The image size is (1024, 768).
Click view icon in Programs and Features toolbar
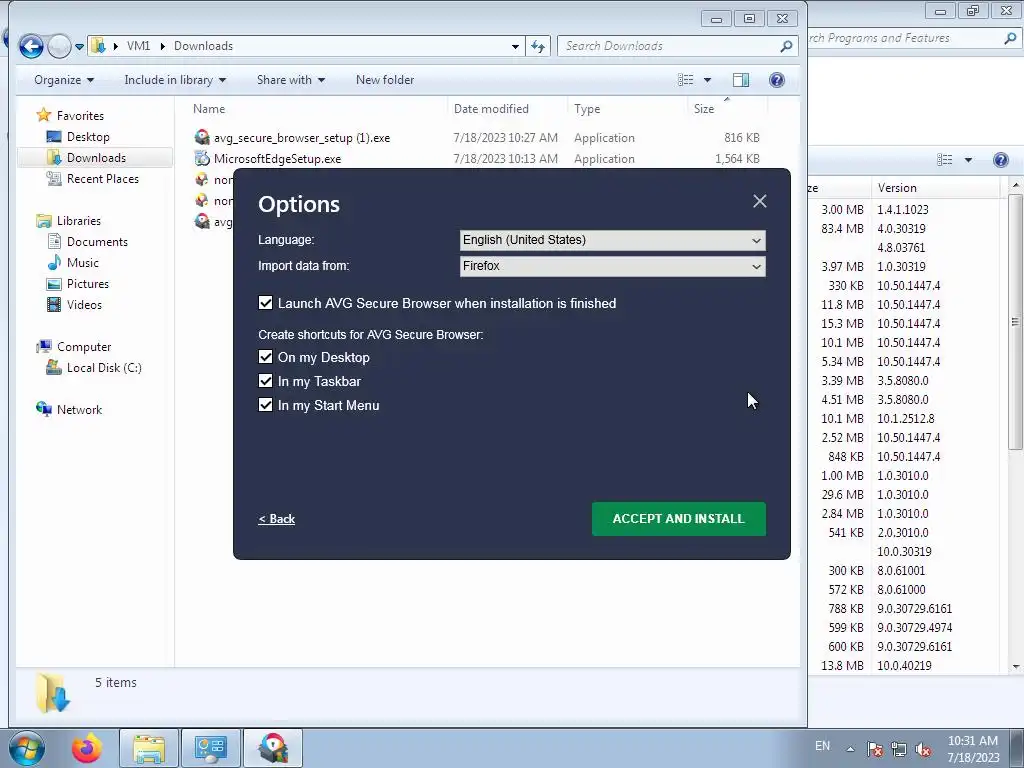(944, 160)
